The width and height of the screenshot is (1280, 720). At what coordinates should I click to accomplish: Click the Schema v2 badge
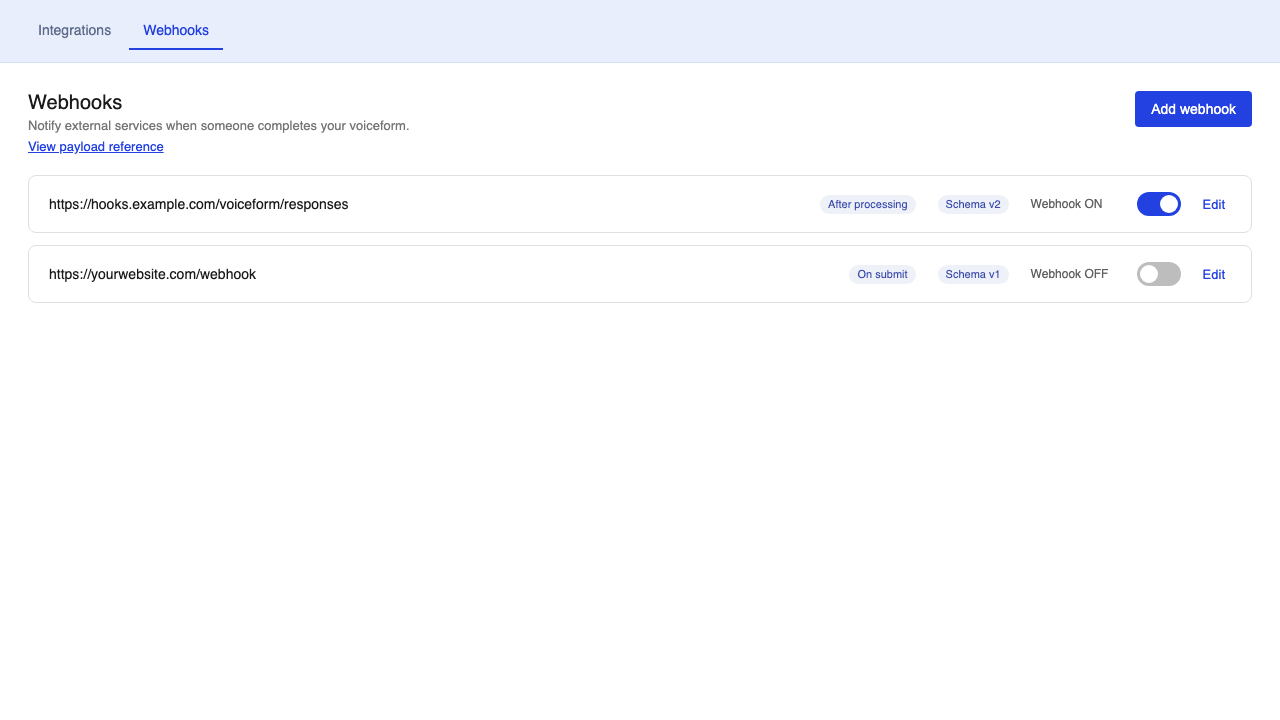click(973, 204)
